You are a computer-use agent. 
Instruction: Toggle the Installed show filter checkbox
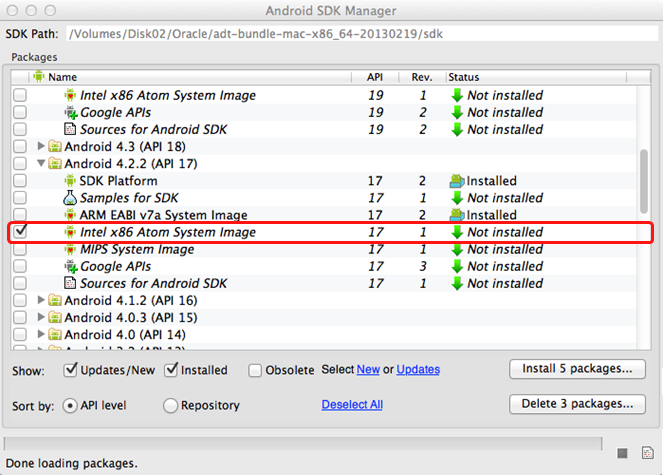(171, 370)
